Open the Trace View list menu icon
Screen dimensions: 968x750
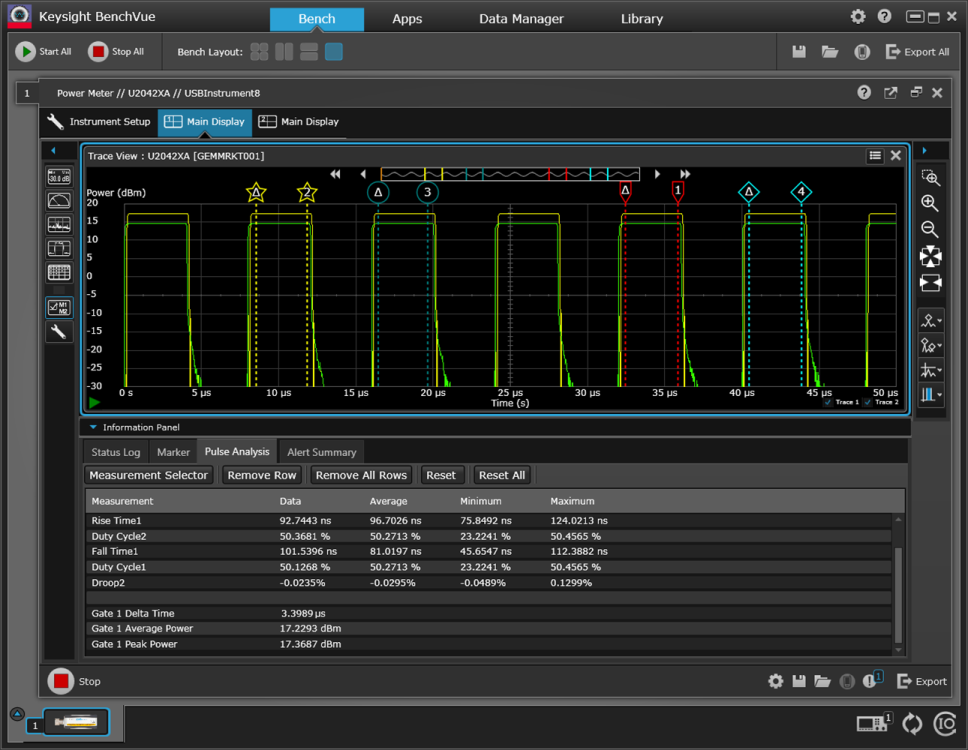875,156
